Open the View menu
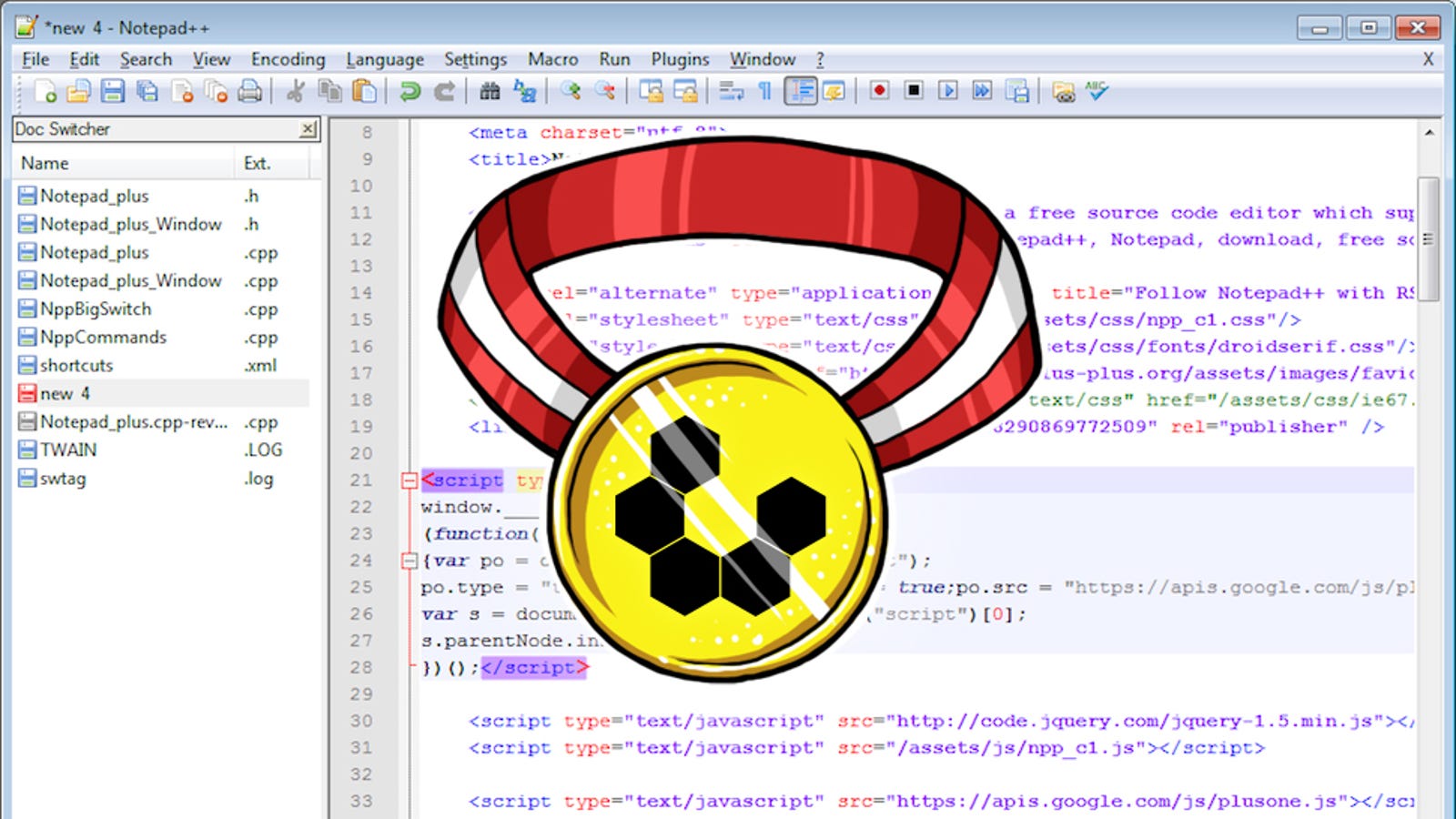This screenshot has height=819, width=1456. click(x=211, y=59)
